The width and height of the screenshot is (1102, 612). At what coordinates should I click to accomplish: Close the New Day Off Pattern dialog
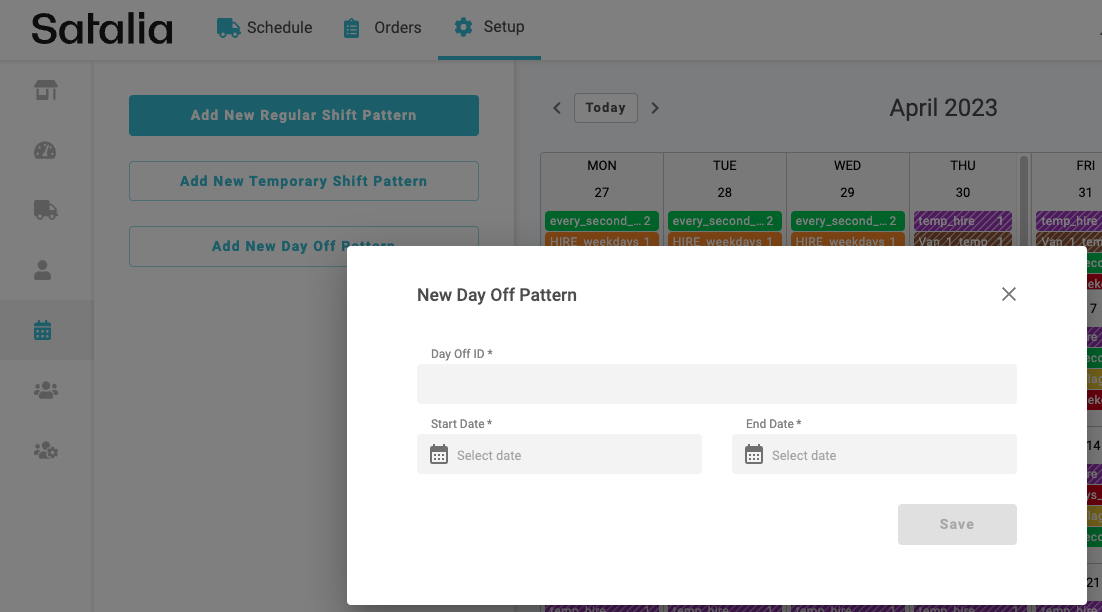point(1009,294)
